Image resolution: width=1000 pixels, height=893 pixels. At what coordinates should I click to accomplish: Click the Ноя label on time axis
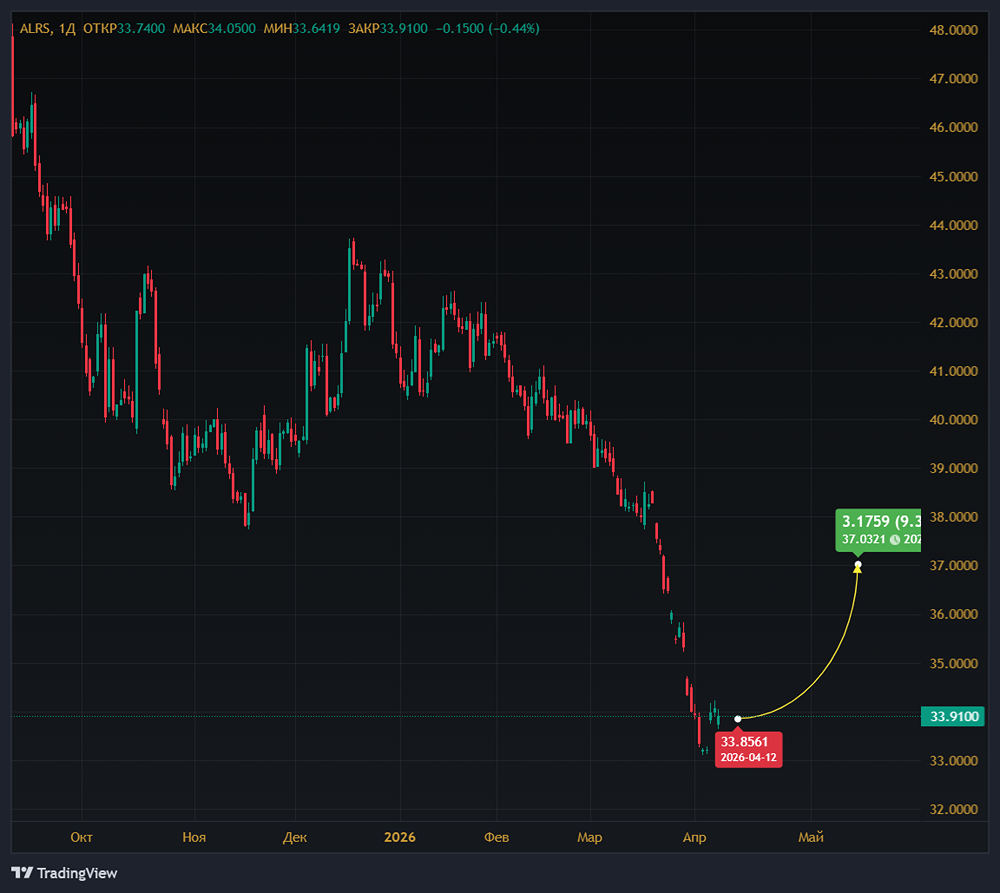(x=194, y=838)
